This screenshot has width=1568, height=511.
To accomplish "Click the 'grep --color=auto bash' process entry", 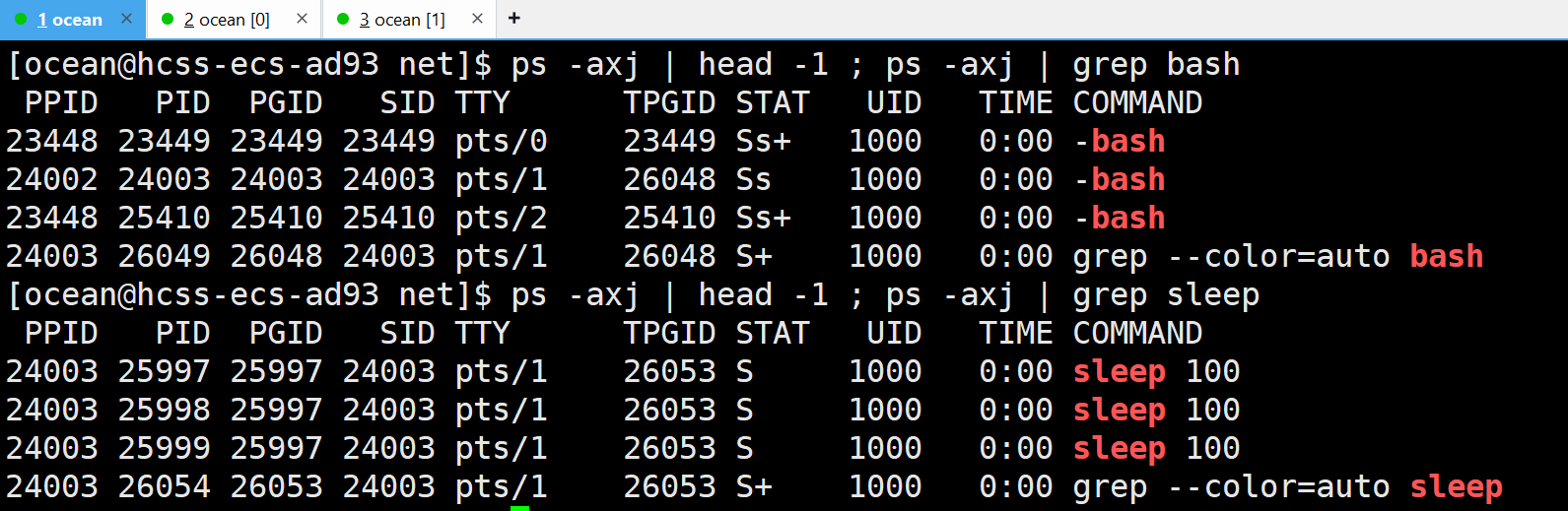I will 1277,257.
